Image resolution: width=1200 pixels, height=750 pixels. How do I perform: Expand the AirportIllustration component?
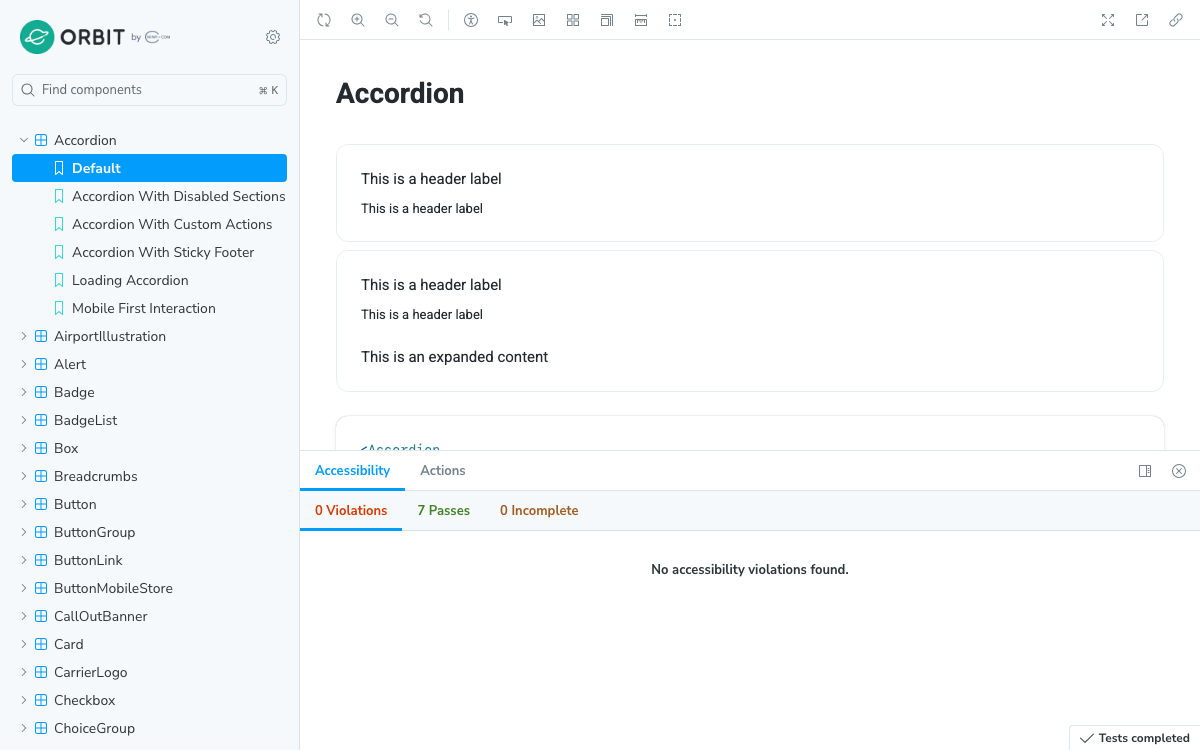(149, 336)
